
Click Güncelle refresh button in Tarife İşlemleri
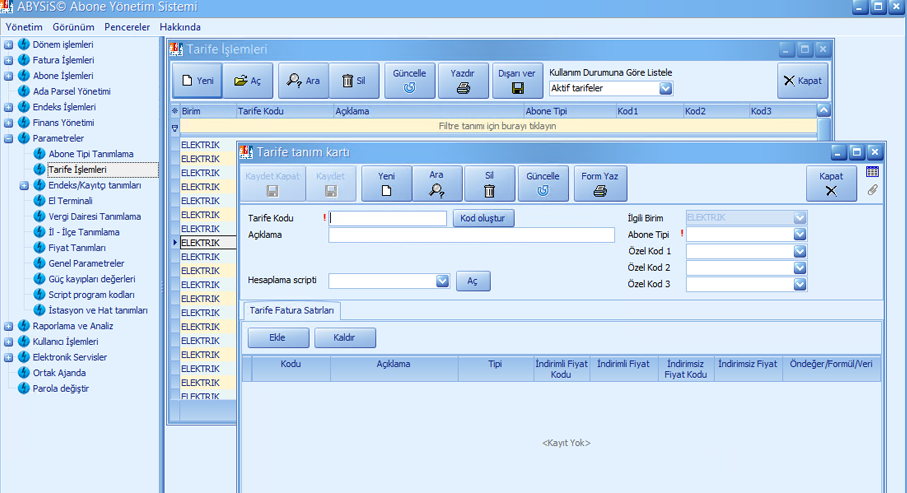click(410, 80)
